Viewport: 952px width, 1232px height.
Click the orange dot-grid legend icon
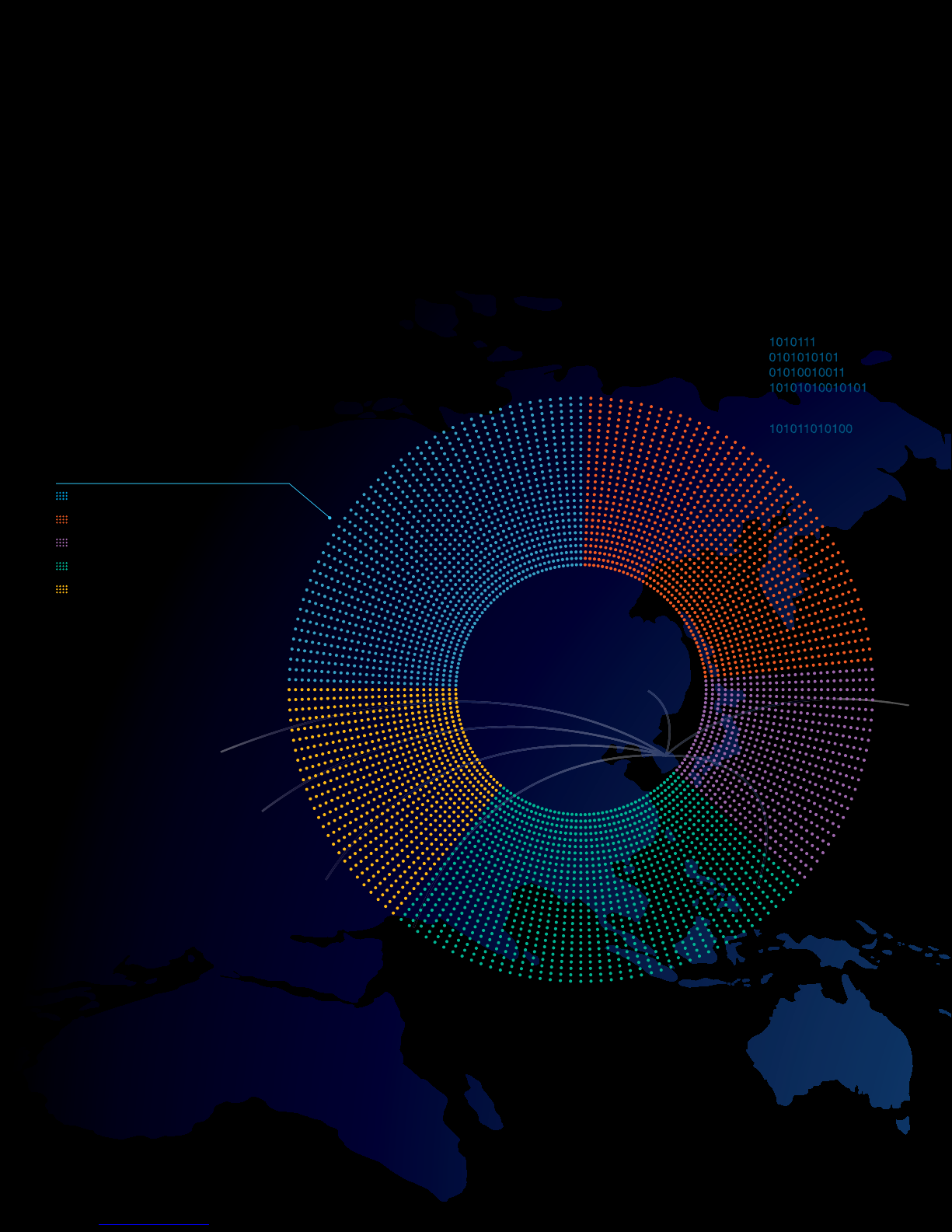(x=62, y=519)
